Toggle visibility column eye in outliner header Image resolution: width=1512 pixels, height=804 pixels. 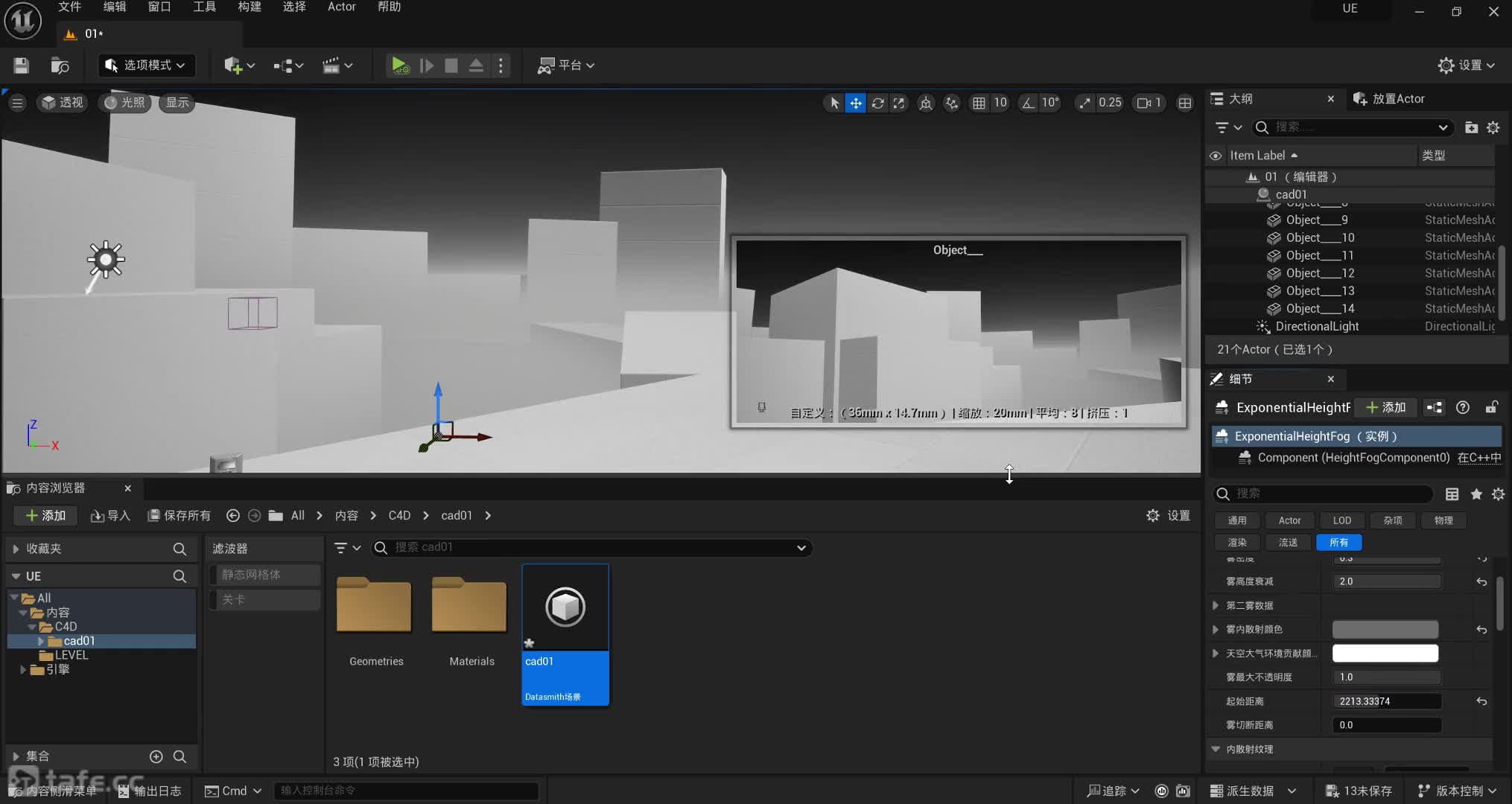[1216, 156]
